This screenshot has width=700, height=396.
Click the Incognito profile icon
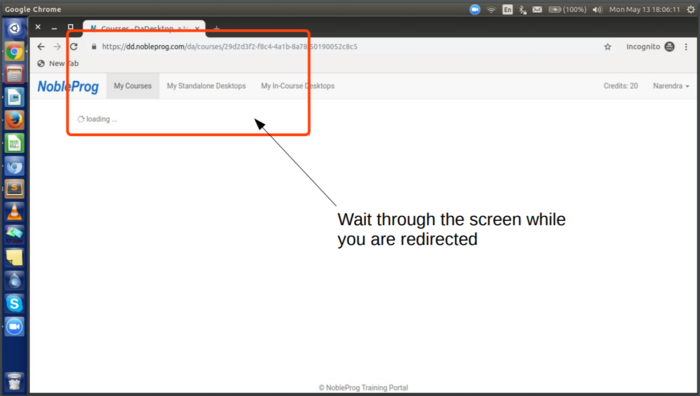pos(669,46)
